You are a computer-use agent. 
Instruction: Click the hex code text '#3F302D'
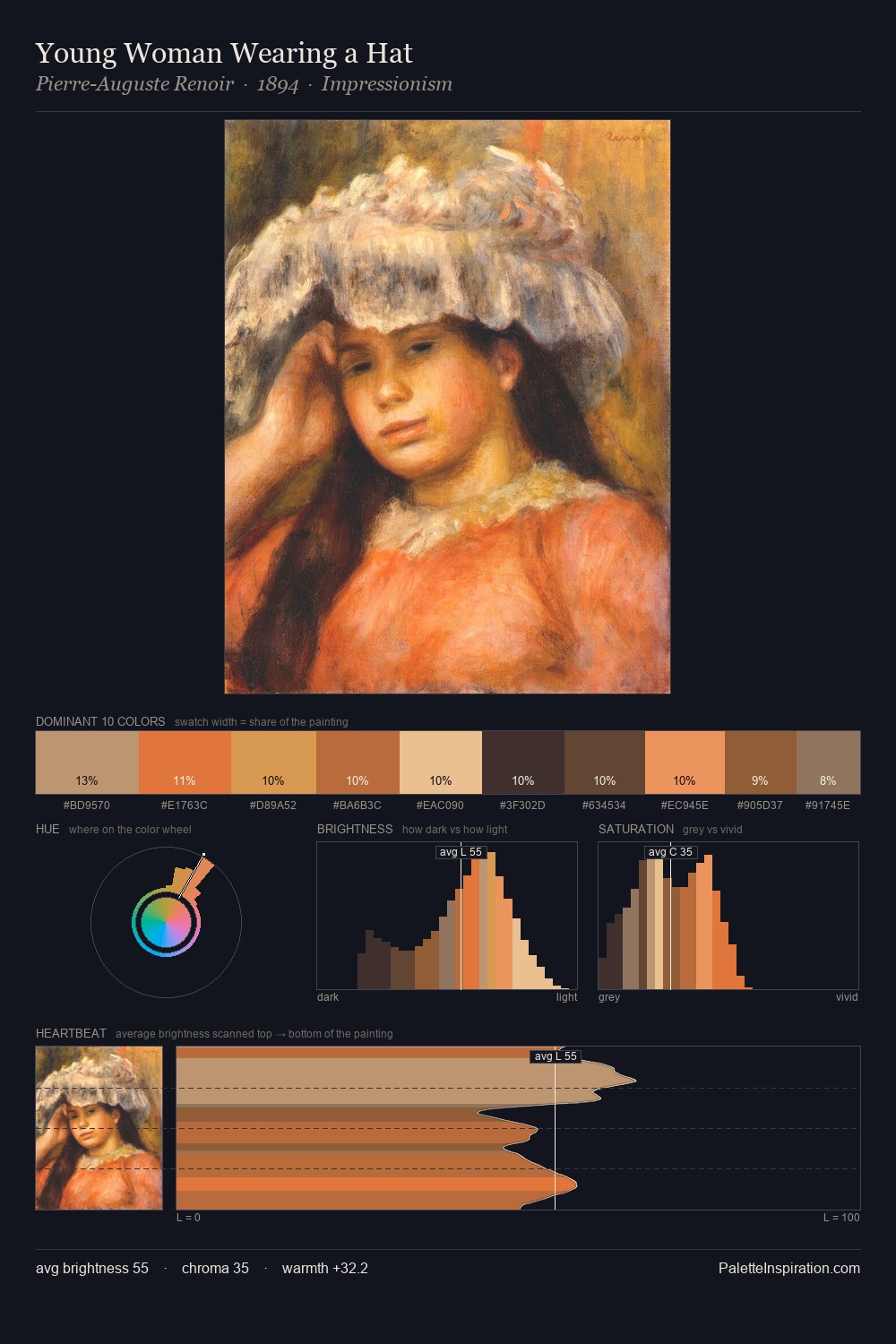pyautogui.click(x=523, y=805)
